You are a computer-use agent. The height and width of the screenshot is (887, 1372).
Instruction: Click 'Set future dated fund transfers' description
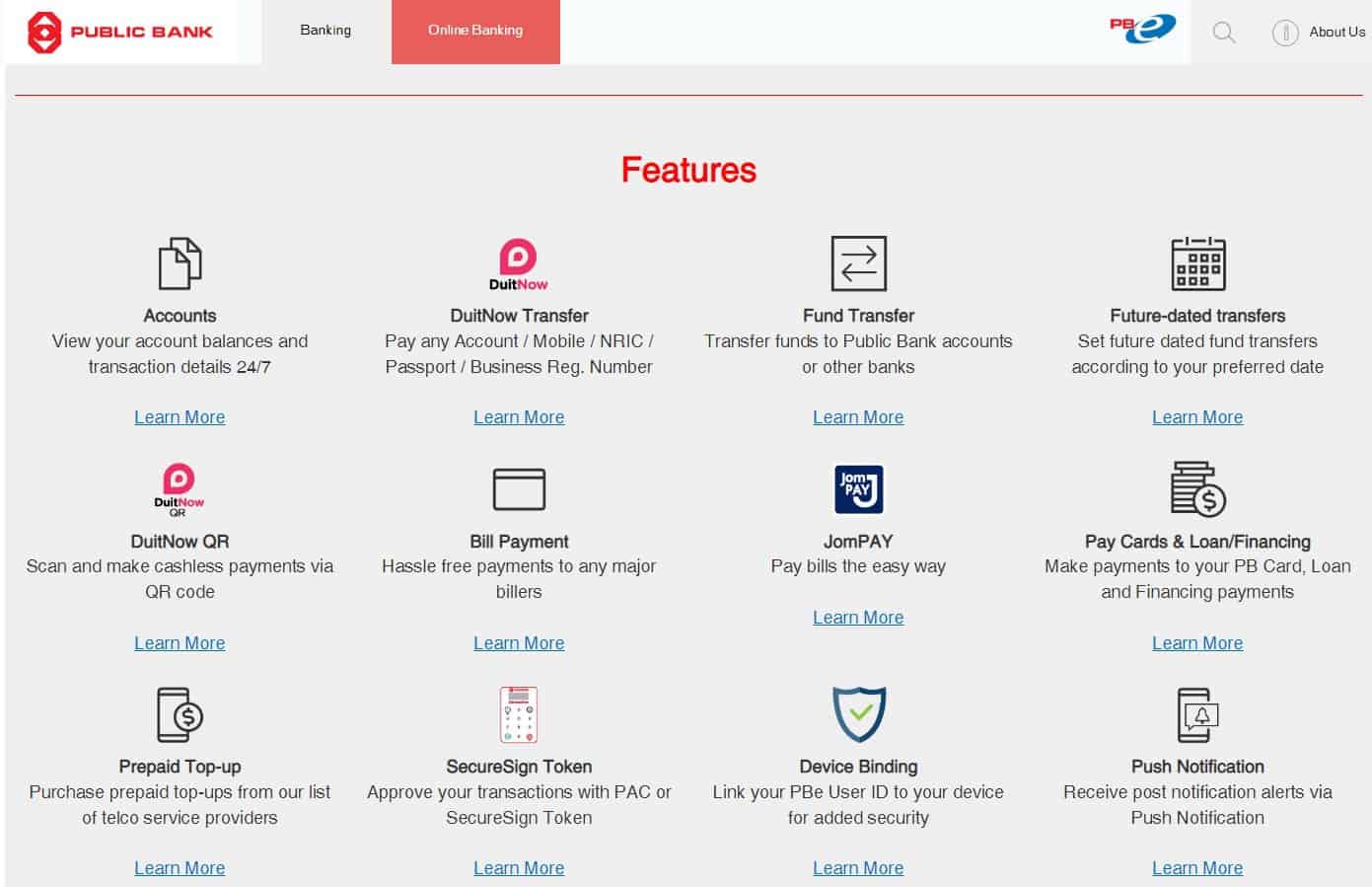pos(1197,354)
